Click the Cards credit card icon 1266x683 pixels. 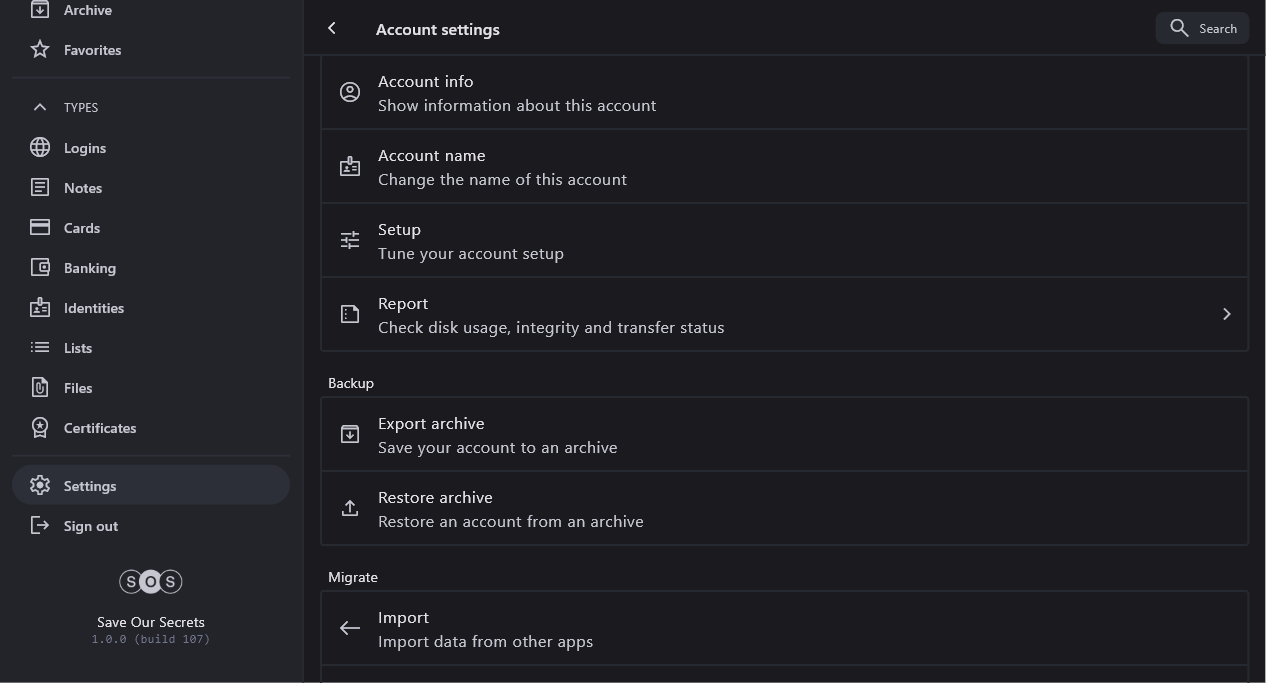[40, 228]
